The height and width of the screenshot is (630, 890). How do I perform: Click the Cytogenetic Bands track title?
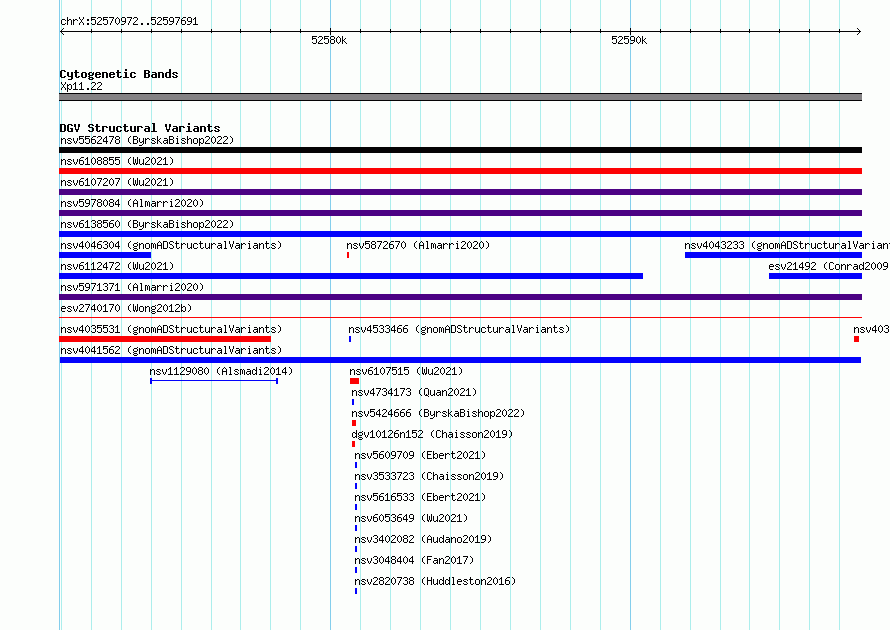pos(119,74)
